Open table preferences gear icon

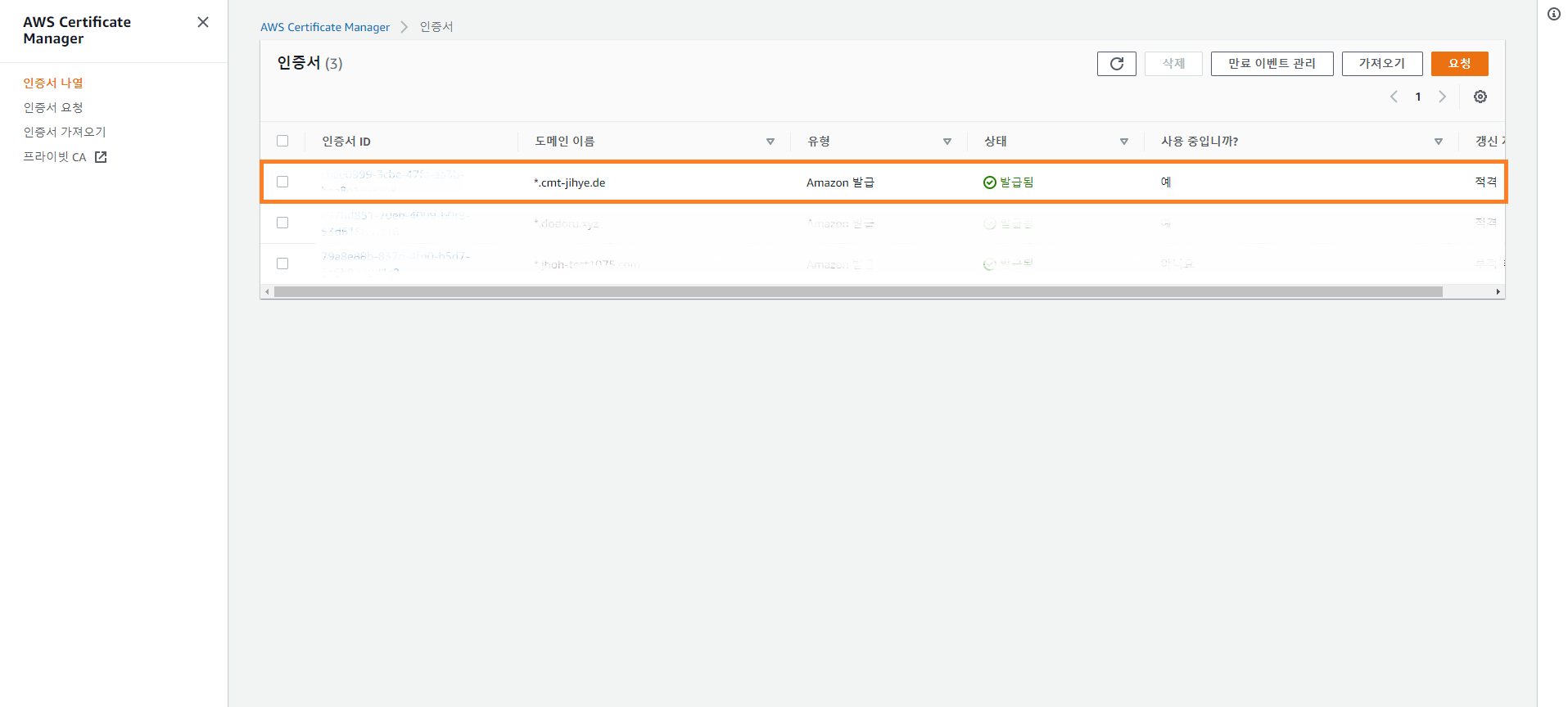coord(1480,97)
